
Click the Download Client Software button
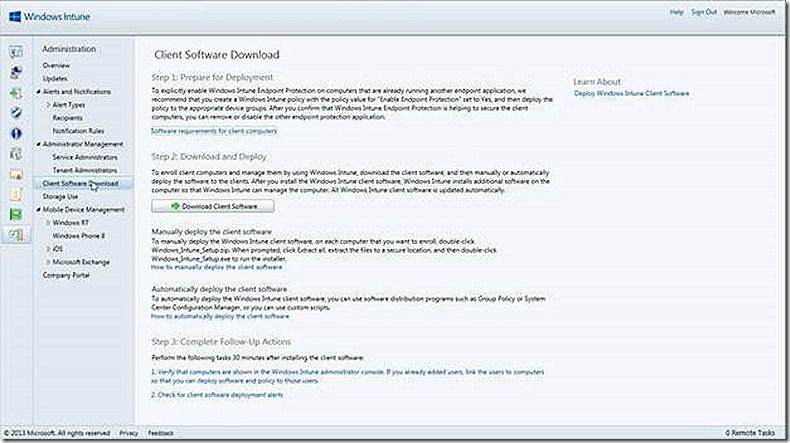pos(213,206)
